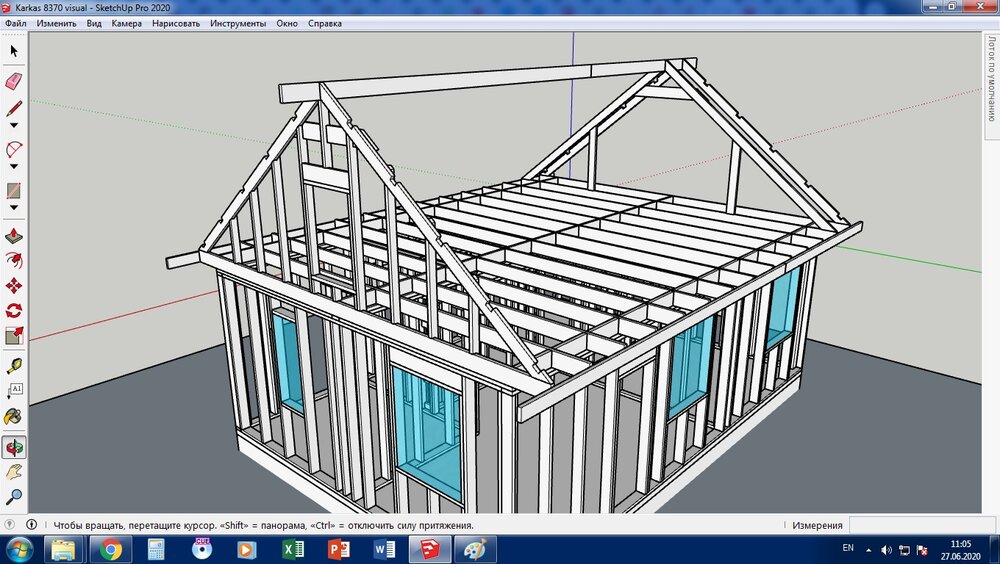This screenshot has width=1000, height=564.
Task: Activate the Orbit tool
Action: click(14, 446)
